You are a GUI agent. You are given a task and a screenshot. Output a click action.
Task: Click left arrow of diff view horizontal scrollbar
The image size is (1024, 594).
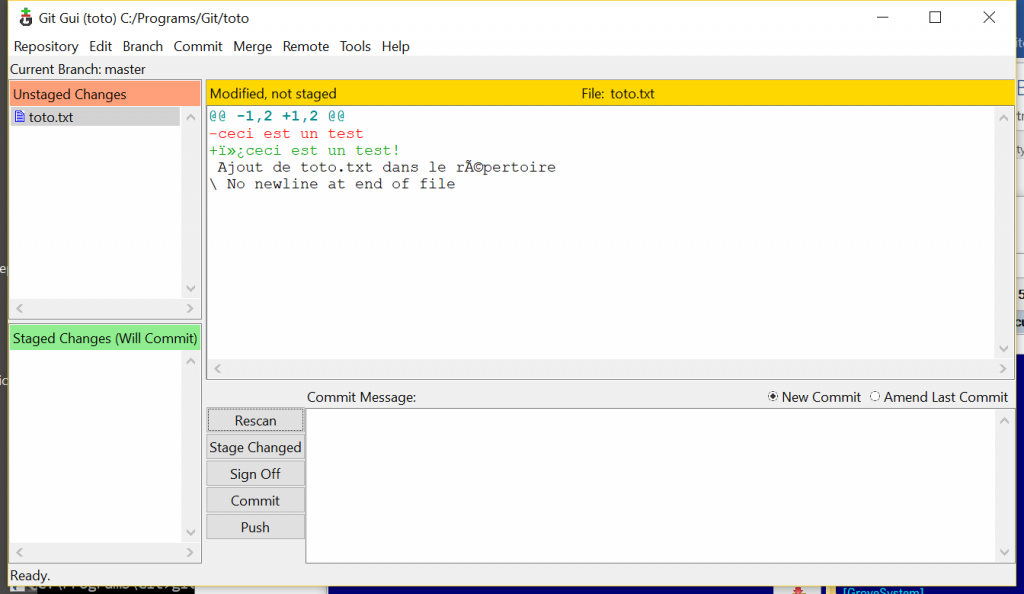[x=218, y=369]
